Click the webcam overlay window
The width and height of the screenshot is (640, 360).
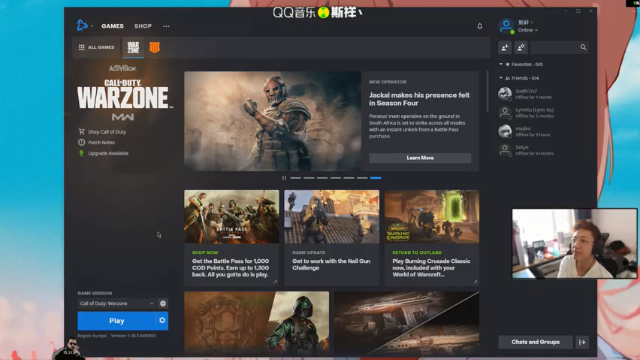(x=574, y=244)
